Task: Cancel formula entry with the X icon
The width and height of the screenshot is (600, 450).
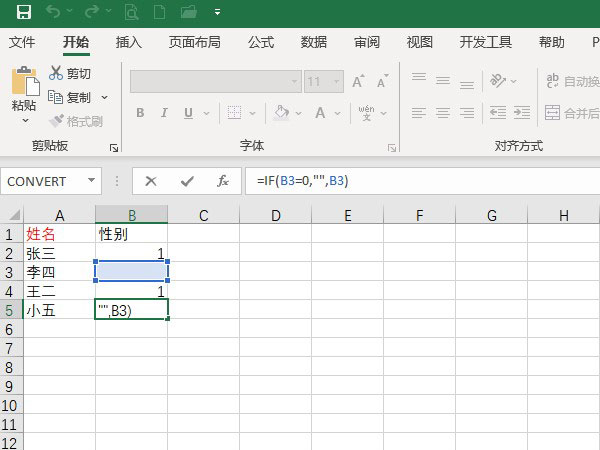Action: point(151,181)
